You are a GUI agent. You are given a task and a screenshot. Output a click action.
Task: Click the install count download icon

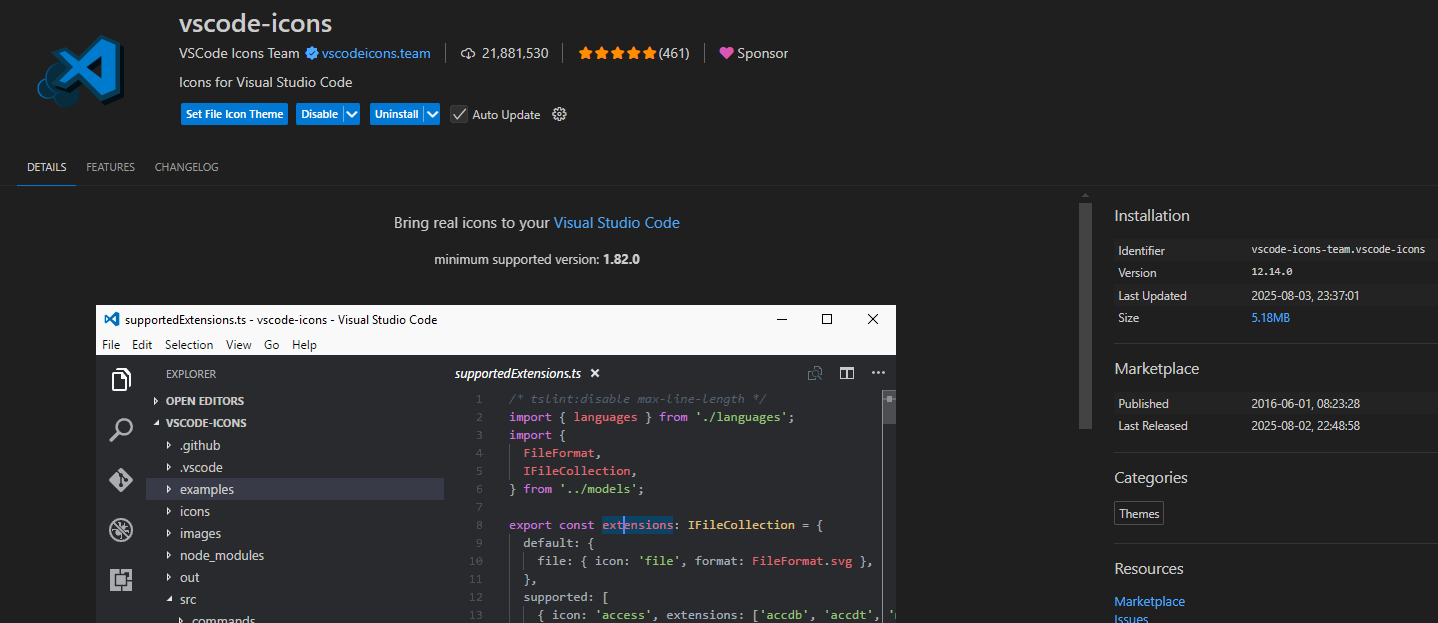pyautogui.click(x=468, y=53)
